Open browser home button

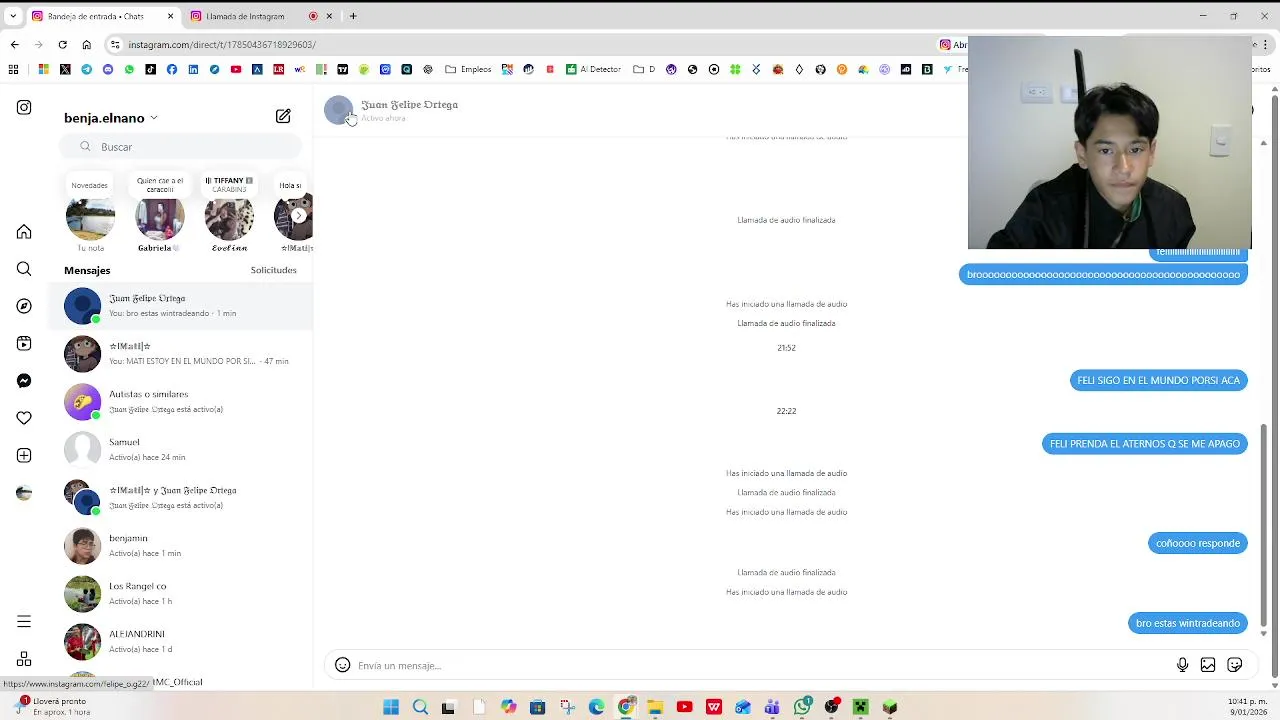click(x=86, y=44)
